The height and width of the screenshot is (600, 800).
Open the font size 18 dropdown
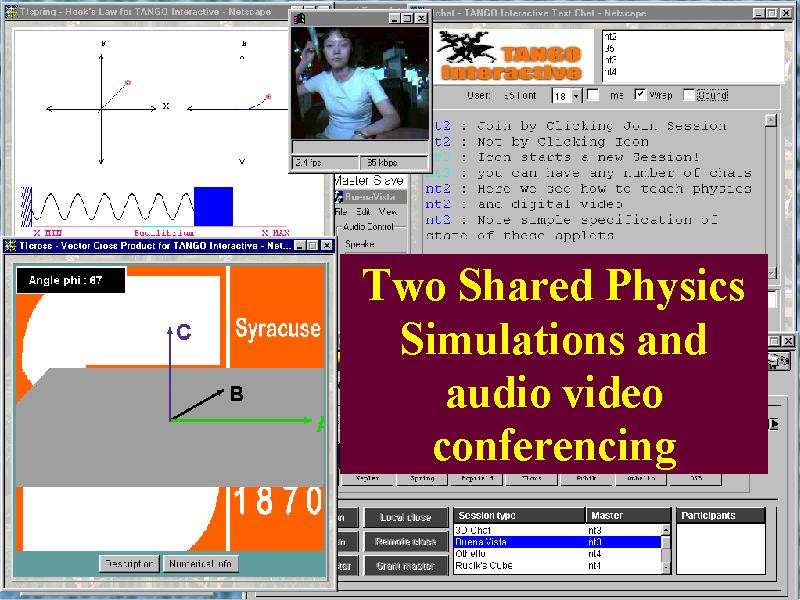(x=576, y=95)
